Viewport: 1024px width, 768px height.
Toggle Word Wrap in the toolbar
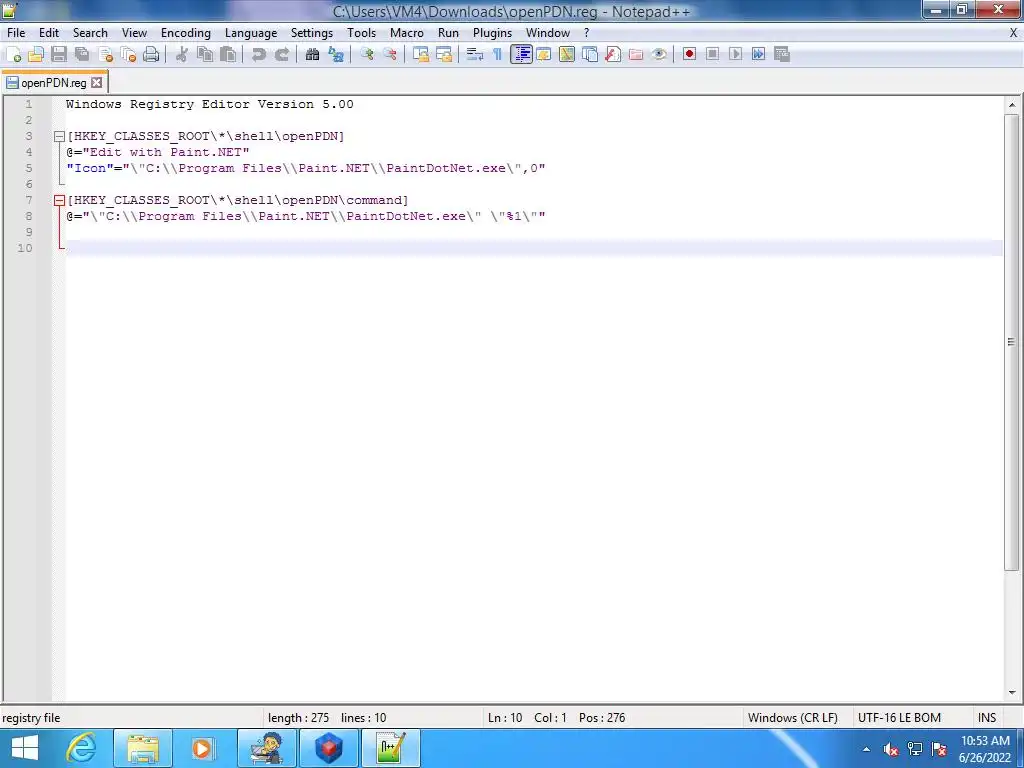tap(475, 54)
